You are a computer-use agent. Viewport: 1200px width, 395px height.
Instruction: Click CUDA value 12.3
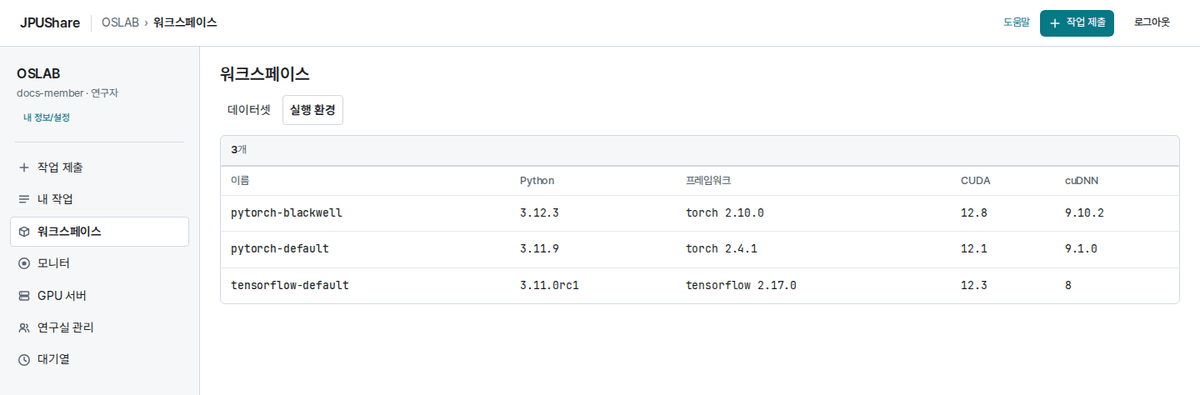(x=974, y=285)
